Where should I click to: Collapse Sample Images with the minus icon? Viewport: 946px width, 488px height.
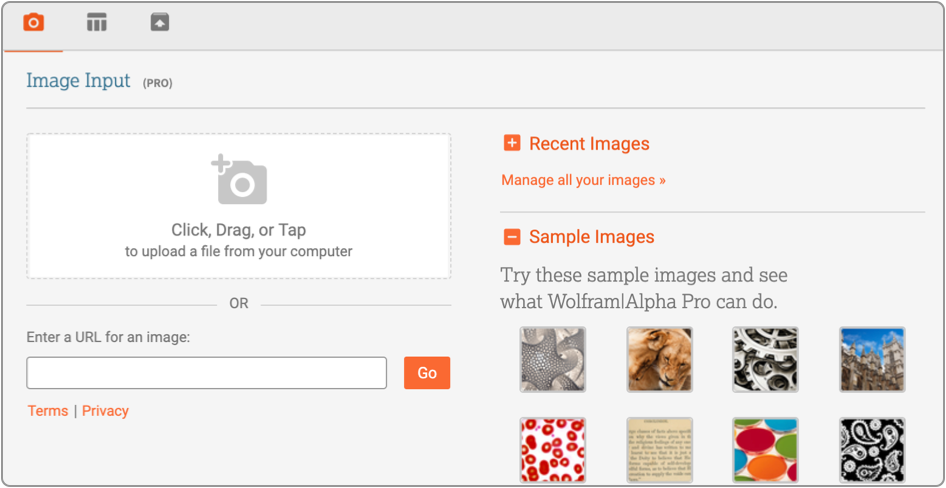pyautogui.click(x=512, y=237)
